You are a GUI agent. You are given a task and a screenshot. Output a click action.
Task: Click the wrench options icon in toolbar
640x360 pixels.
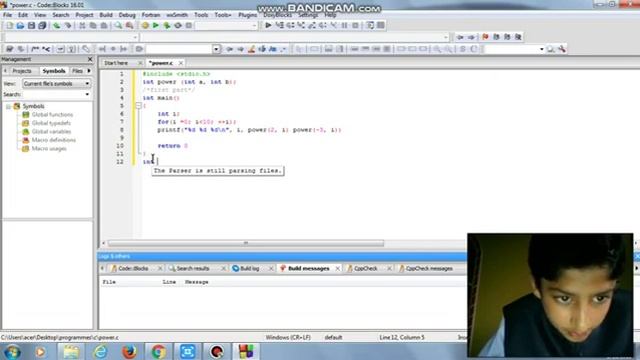click(562, 49)
